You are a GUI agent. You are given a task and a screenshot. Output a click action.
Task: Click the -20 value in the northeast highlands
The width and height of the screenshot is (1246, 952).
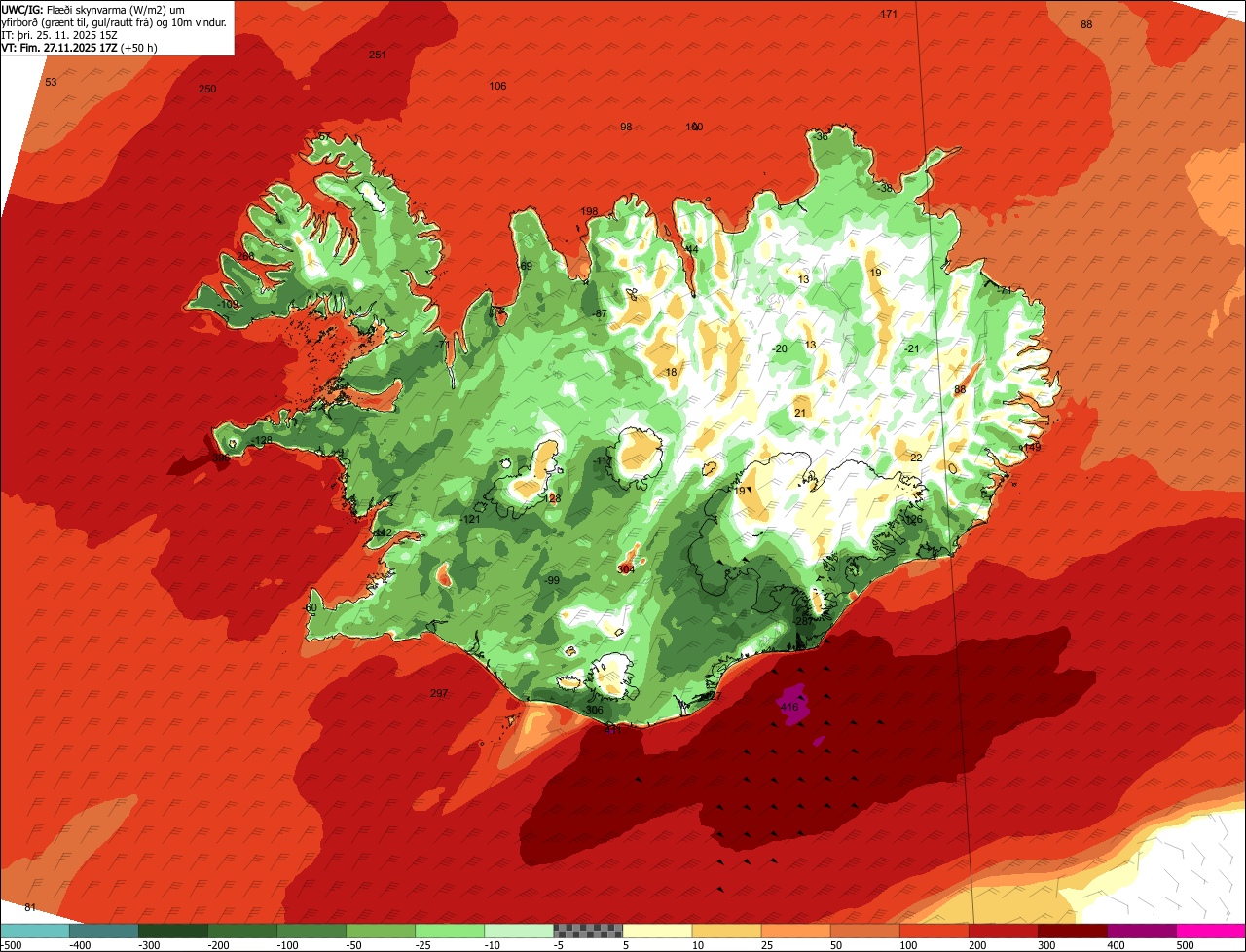[x=779, y=348]
